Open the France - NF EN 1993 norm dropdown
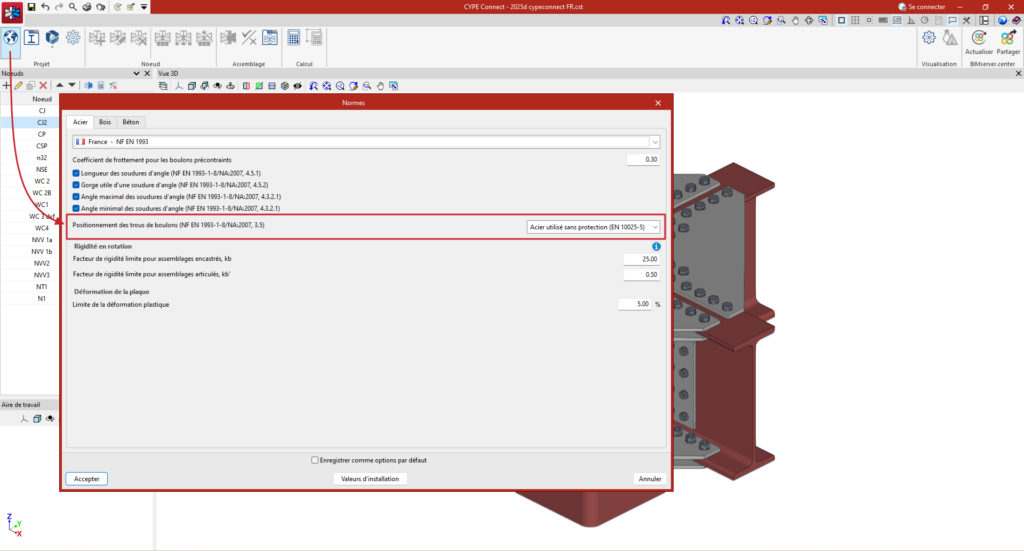 click(366, 142)
